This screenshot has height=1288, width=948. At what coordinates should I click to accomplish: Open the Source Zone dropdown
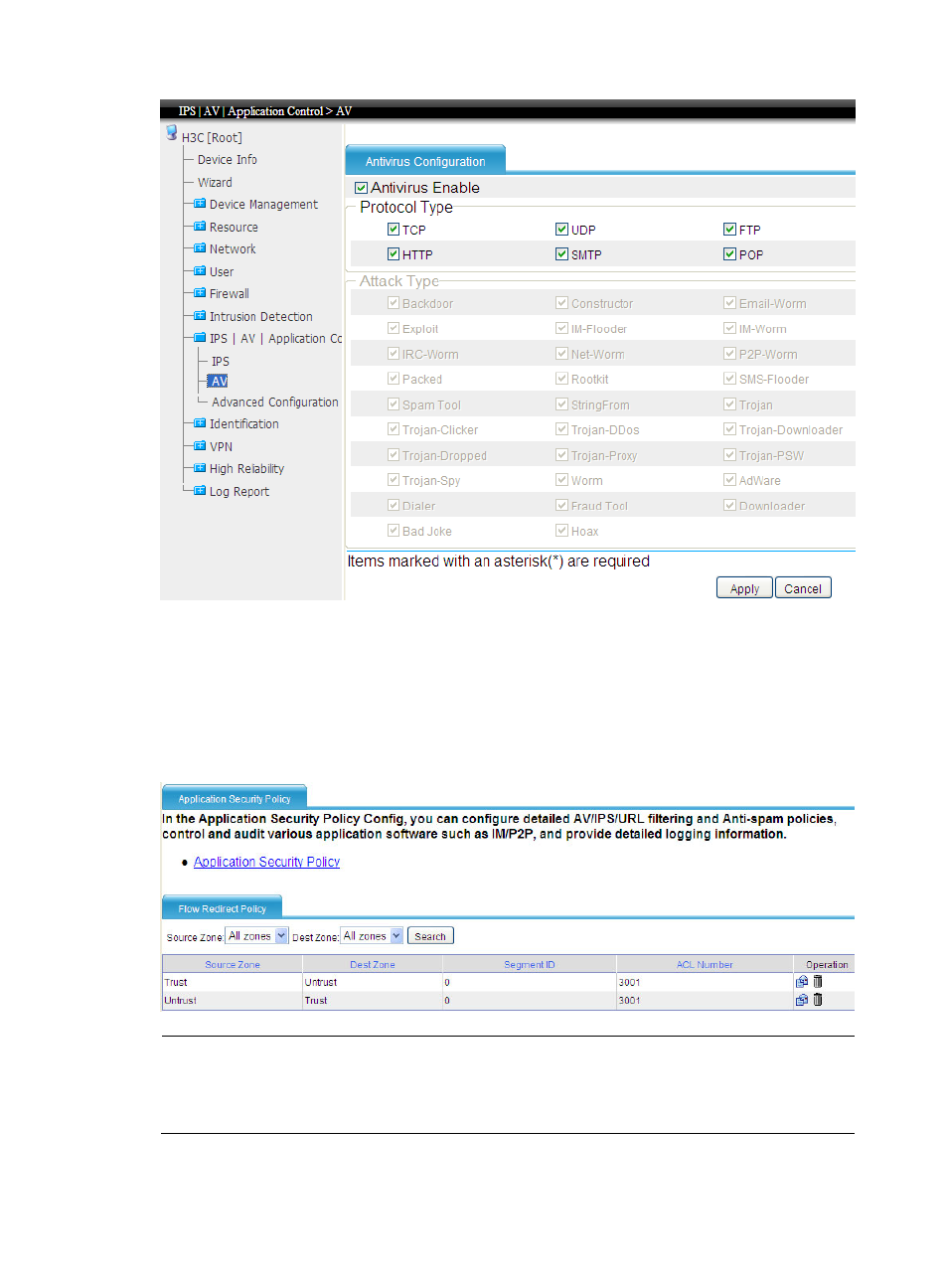click(x=281, y=936)
